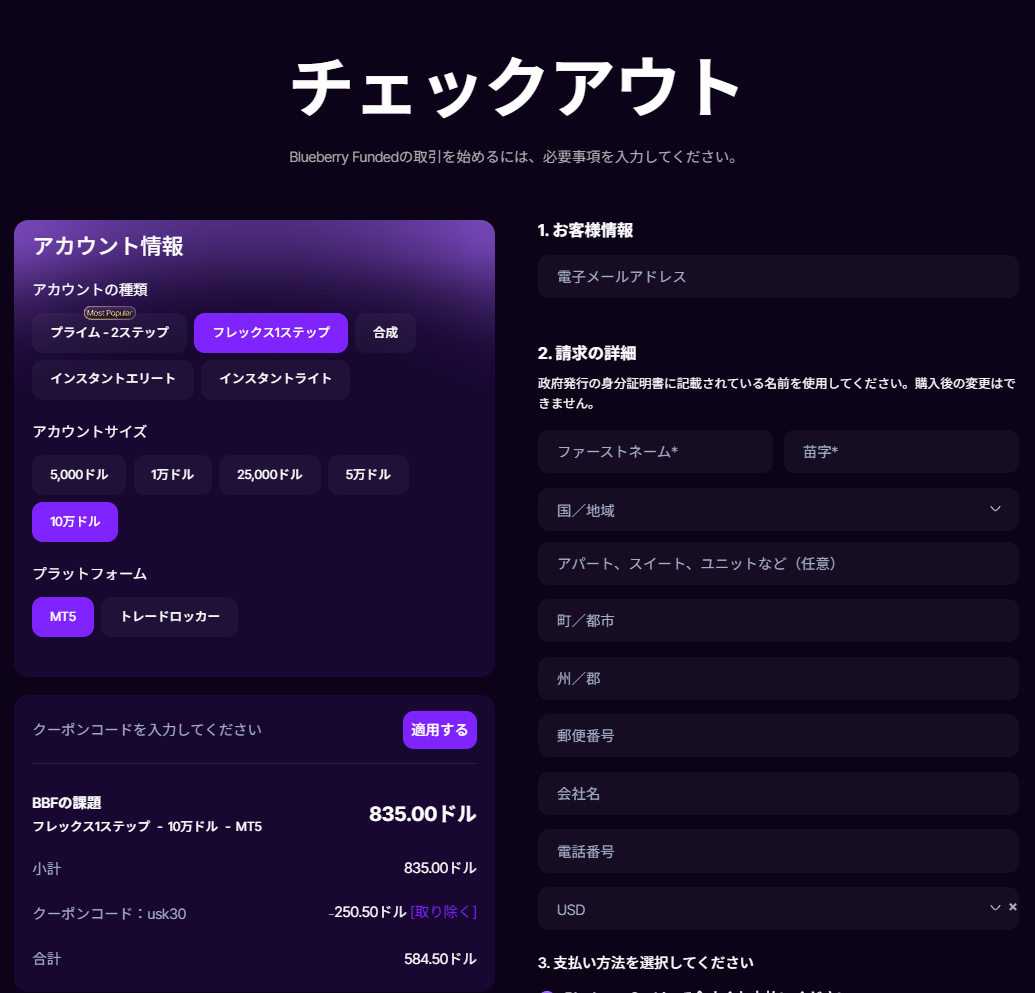Click フレックス1ステップ - 10万ドル - MT5 summary line

coord(147,827)
